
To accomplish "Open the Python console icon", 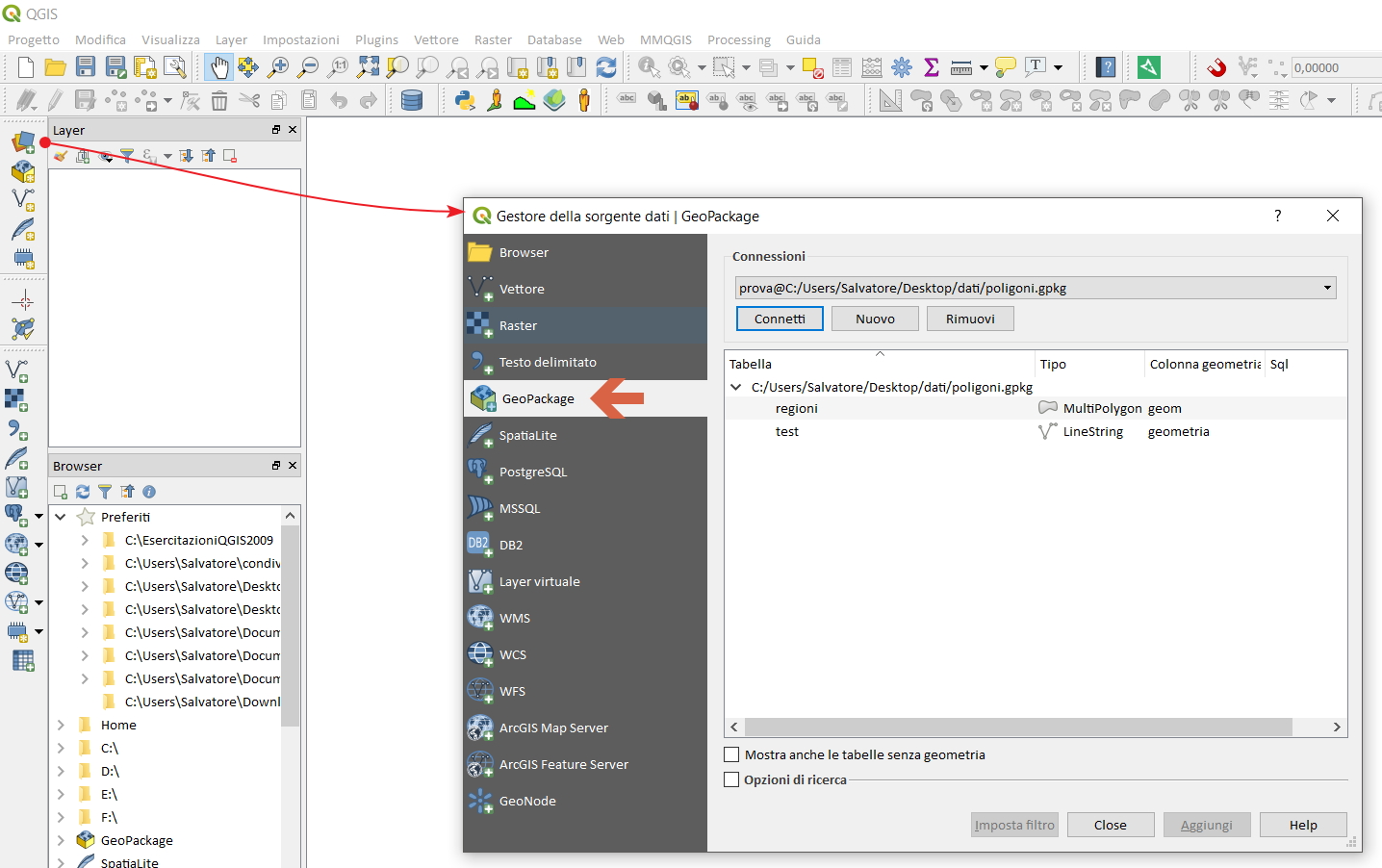I will pyautogui.click(x=465, y=100).
